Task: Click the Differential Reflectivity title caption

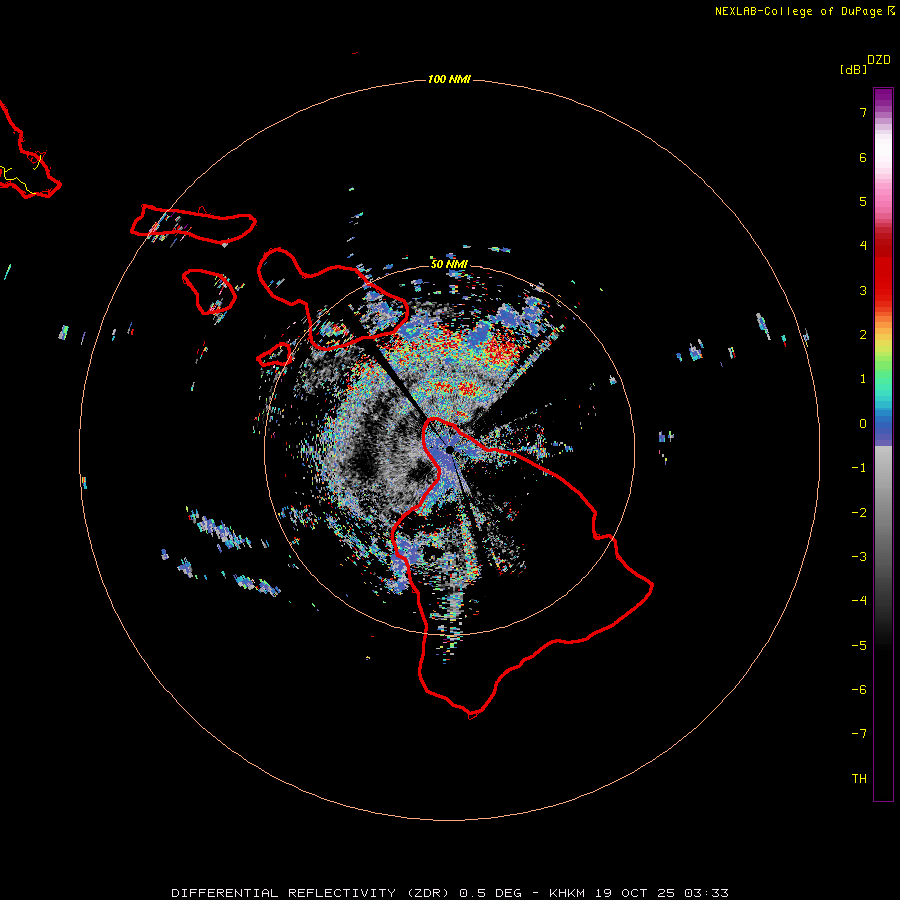Action: 450,893
